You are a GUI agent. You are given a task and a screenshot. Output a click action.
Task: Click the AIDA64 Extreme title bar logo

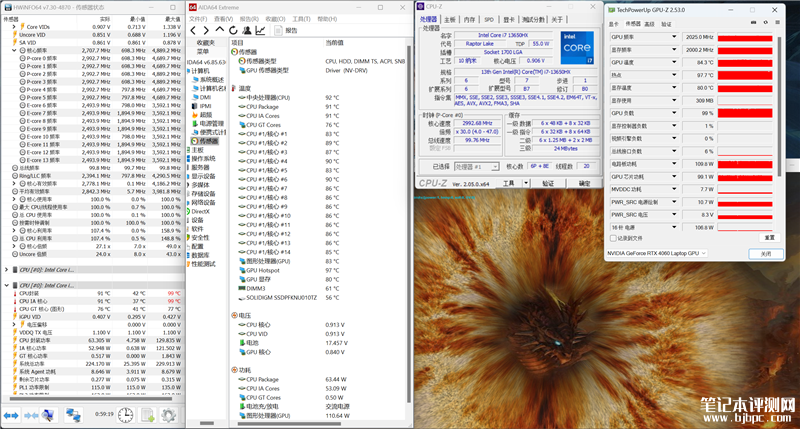192,7
